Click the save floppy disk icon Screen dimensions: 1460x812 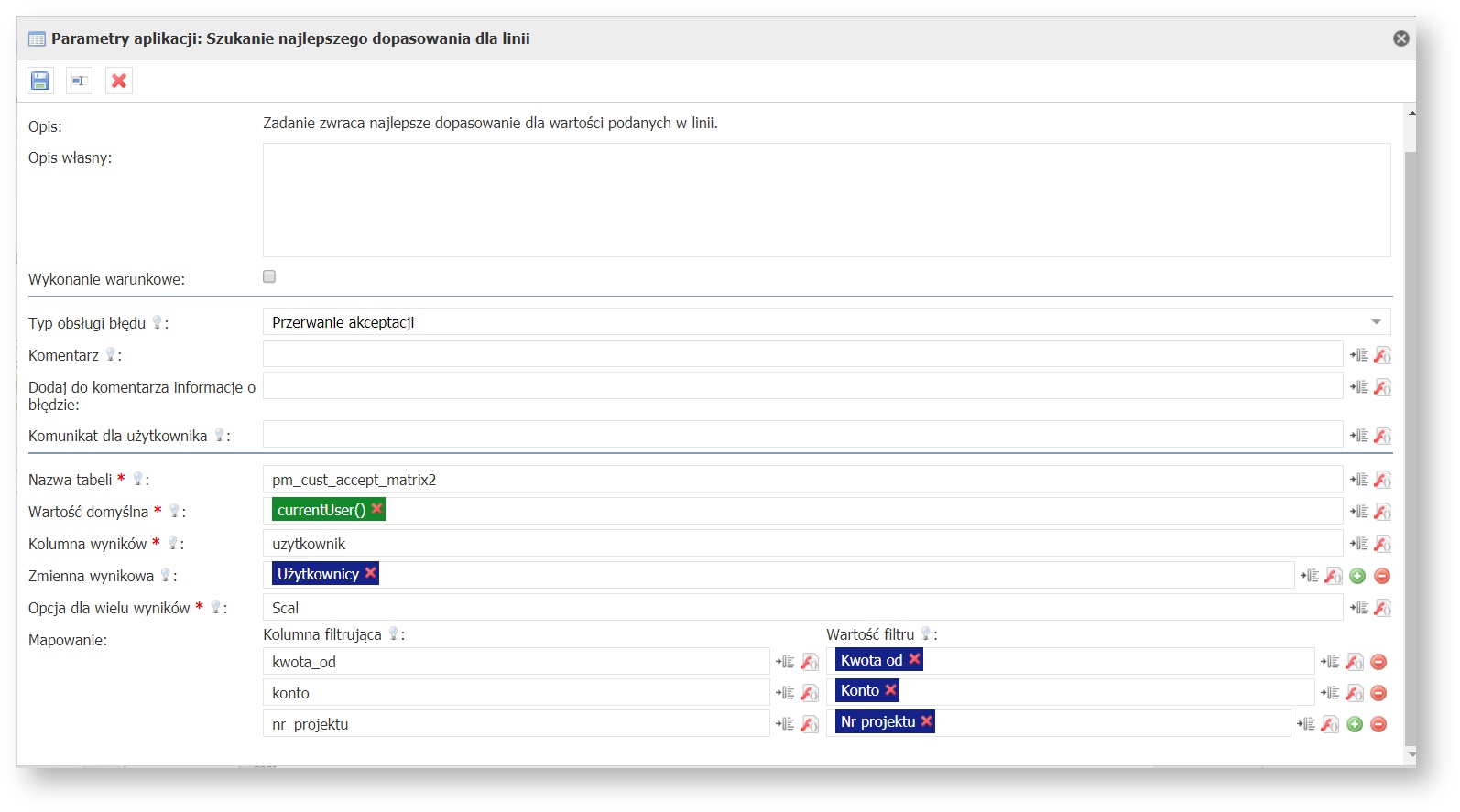click(40, 81)
